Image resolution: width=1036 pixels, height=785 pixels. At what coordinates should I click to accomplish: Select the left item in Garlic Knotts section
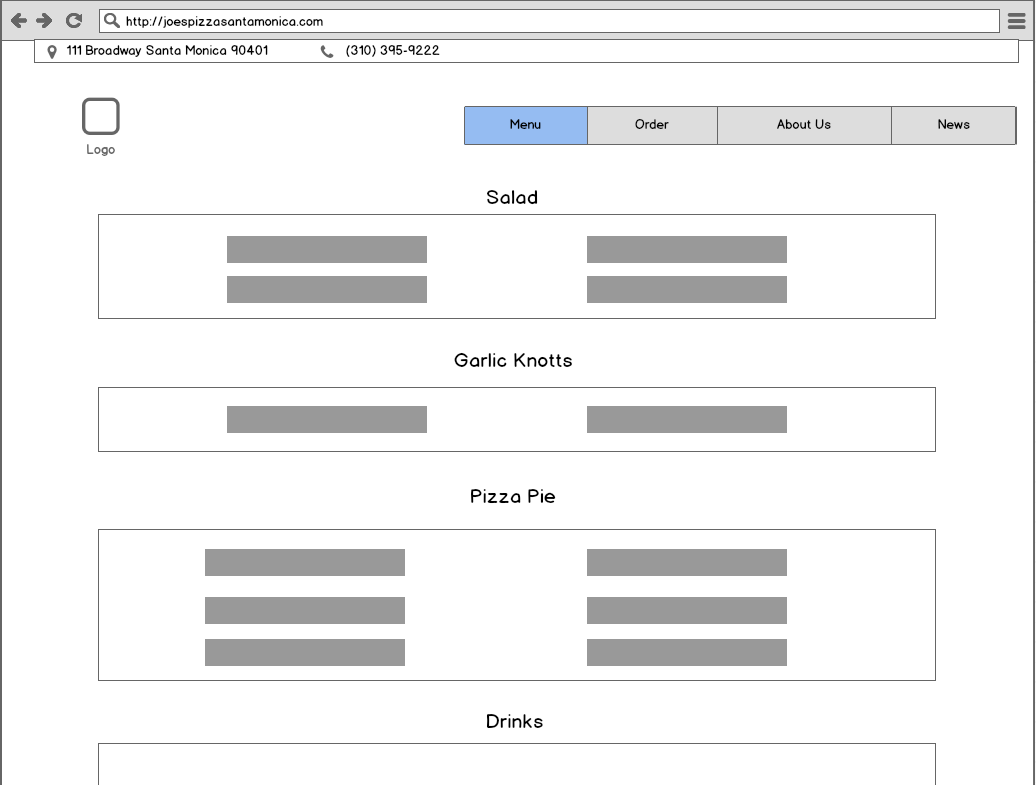tap(327, 420)
